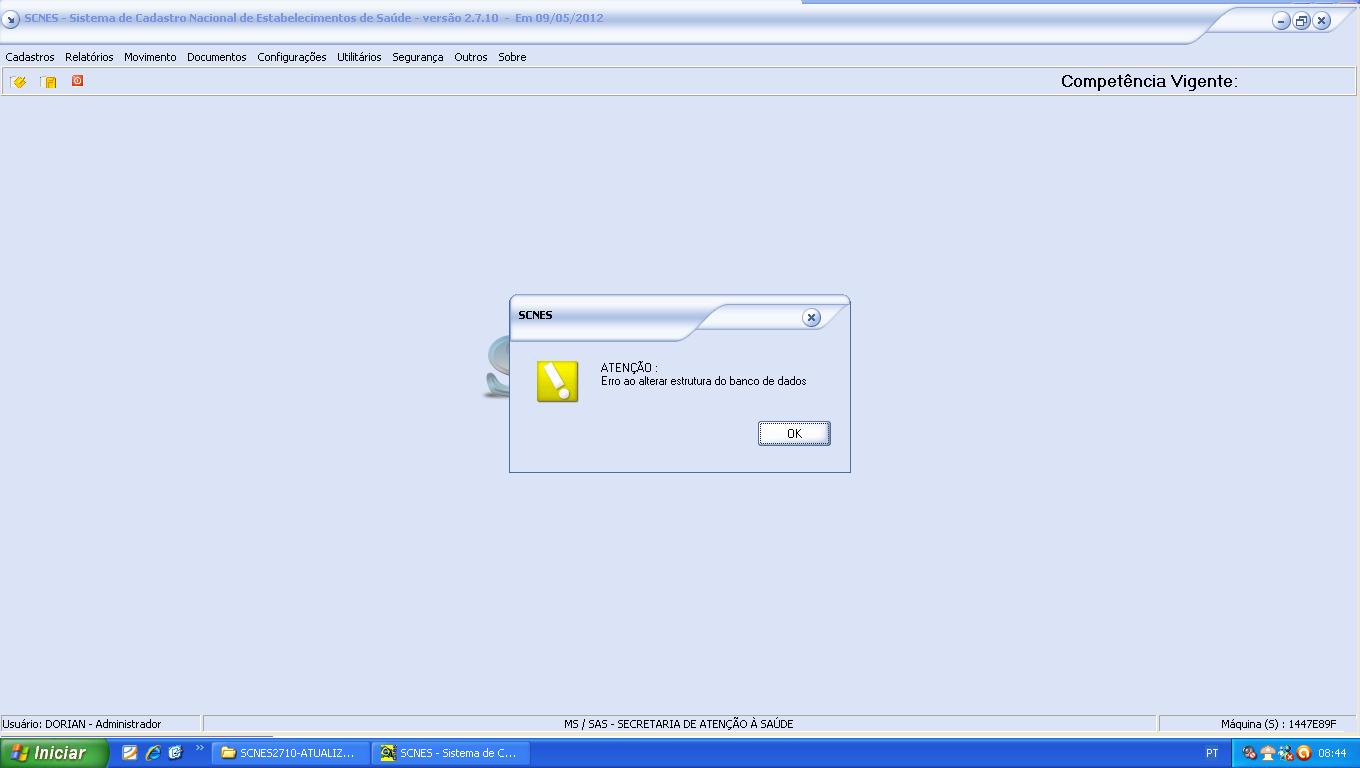This screenshot has width=1360, height=768.
Task: Click the mushroom-shaped system tray icon
Action: [x=1267, y=753]
